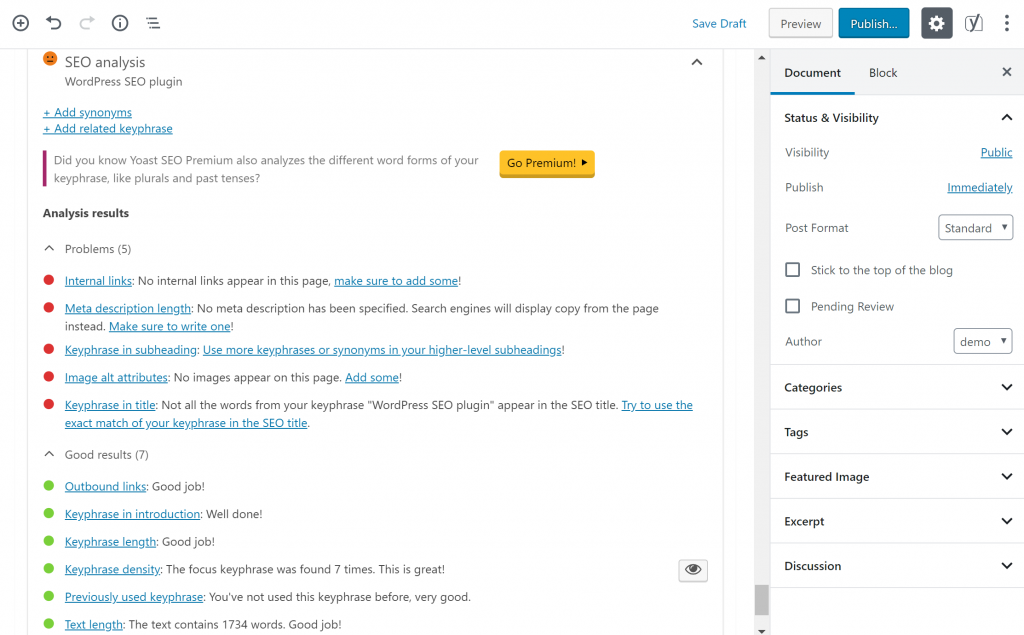The image size is (1024, 635).
Task: Click the vertical scrollbar thumb
Action: (x=761, y=599)
